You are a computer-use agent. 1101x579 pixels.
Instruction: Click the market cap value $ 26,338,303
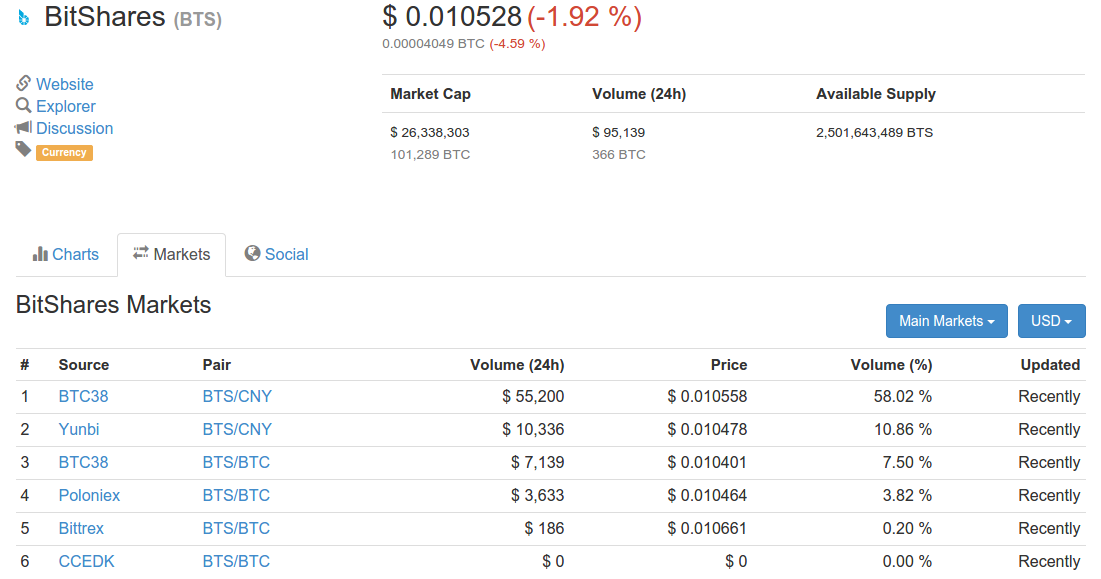tap(430, 133)
